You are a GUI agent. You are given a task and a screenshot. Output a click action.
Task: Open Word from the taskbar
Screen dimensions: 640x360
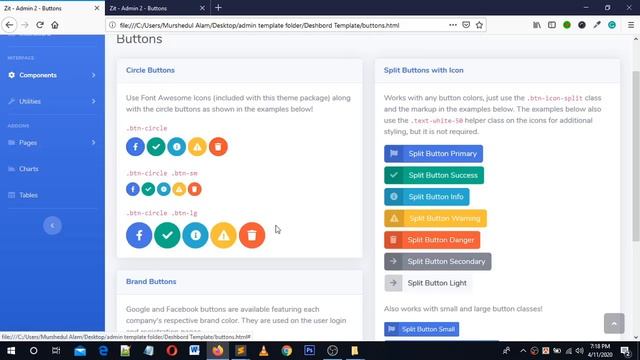pyautogui.click(x=194, y=351)
